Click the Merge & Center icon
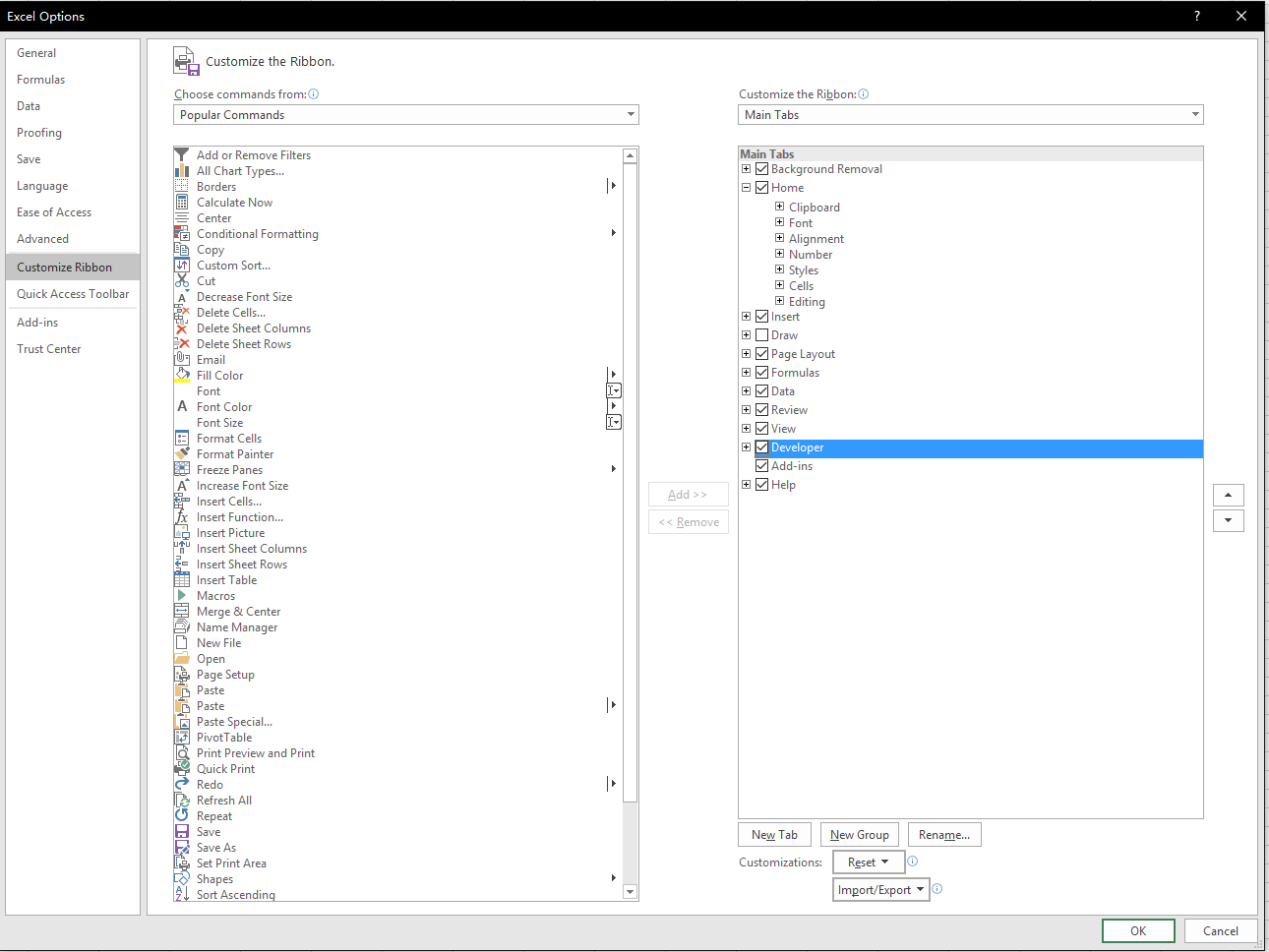This screenshot has width=1269, height=952. [x=182, y=612]
